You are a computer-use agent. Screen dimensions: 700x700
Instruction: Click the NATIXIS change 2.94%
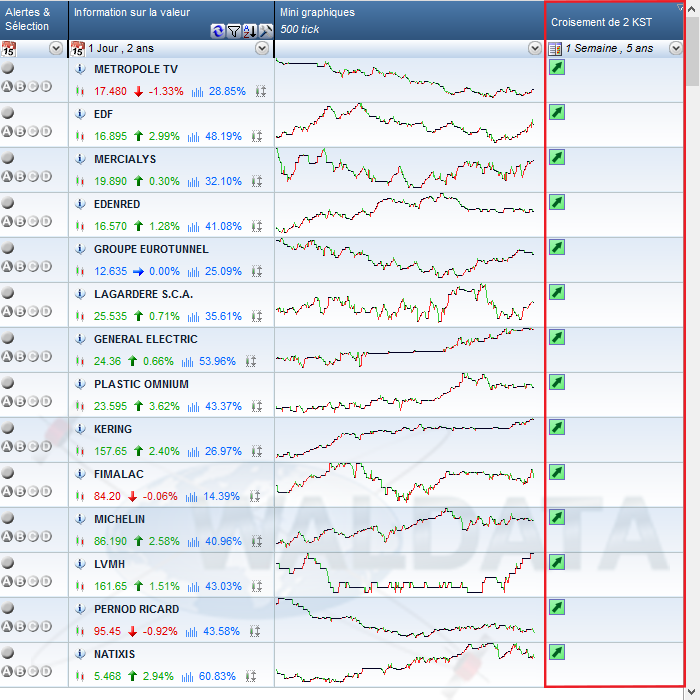158,676
